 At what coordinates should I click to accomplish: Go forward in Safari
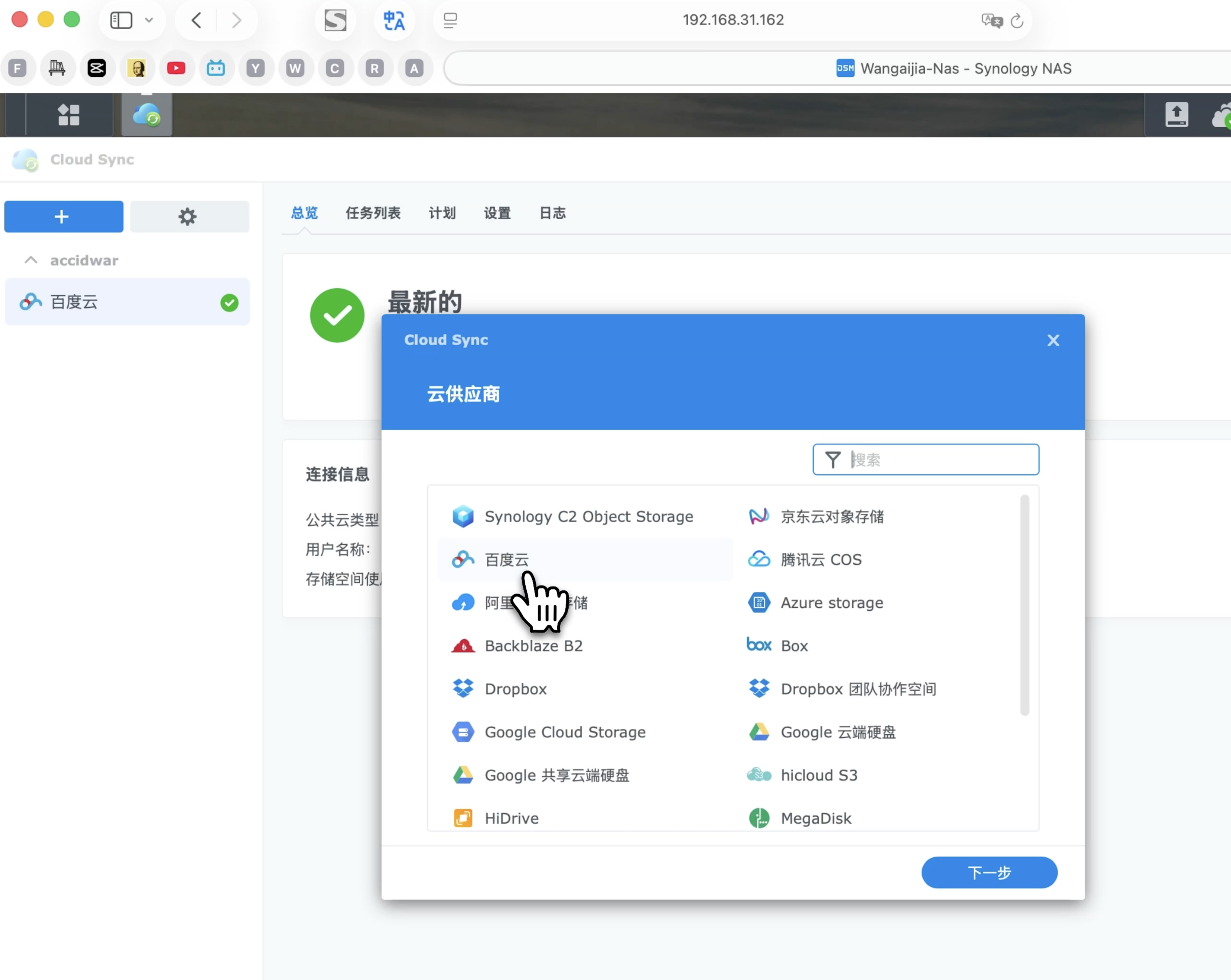pyautogui.click(x=236, y=20)
